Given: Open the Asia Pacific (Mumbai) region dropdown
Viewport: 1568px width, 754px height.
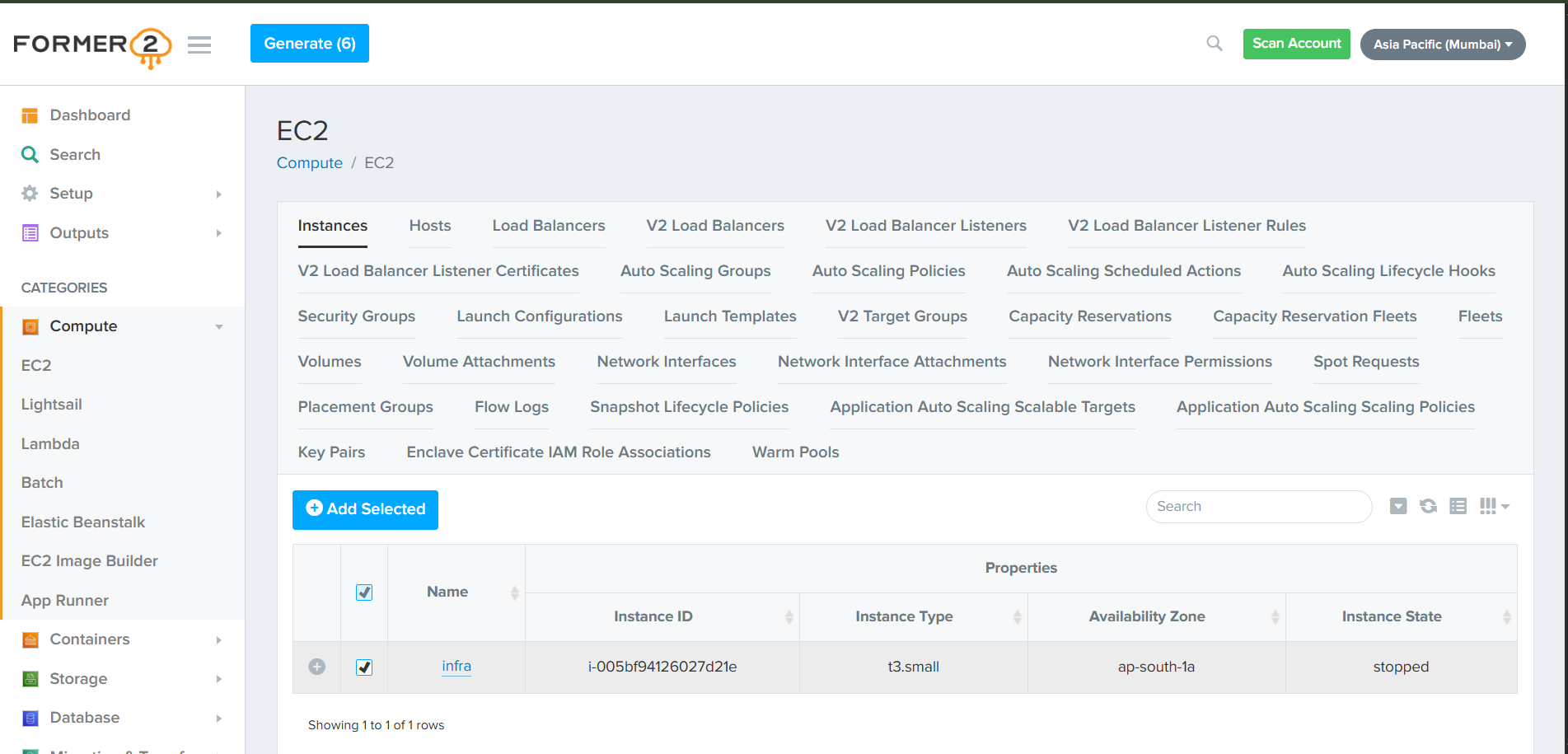Looking at the screenshot, I should (1442, 44).
